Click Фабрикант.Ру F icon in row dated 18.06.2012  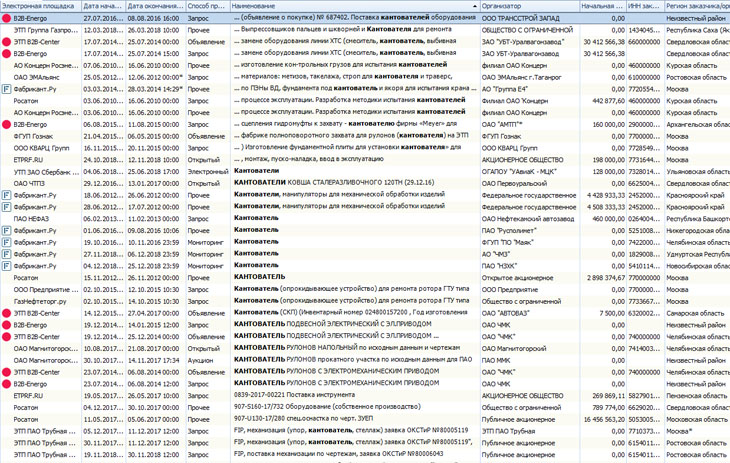[x=6, y=195]
